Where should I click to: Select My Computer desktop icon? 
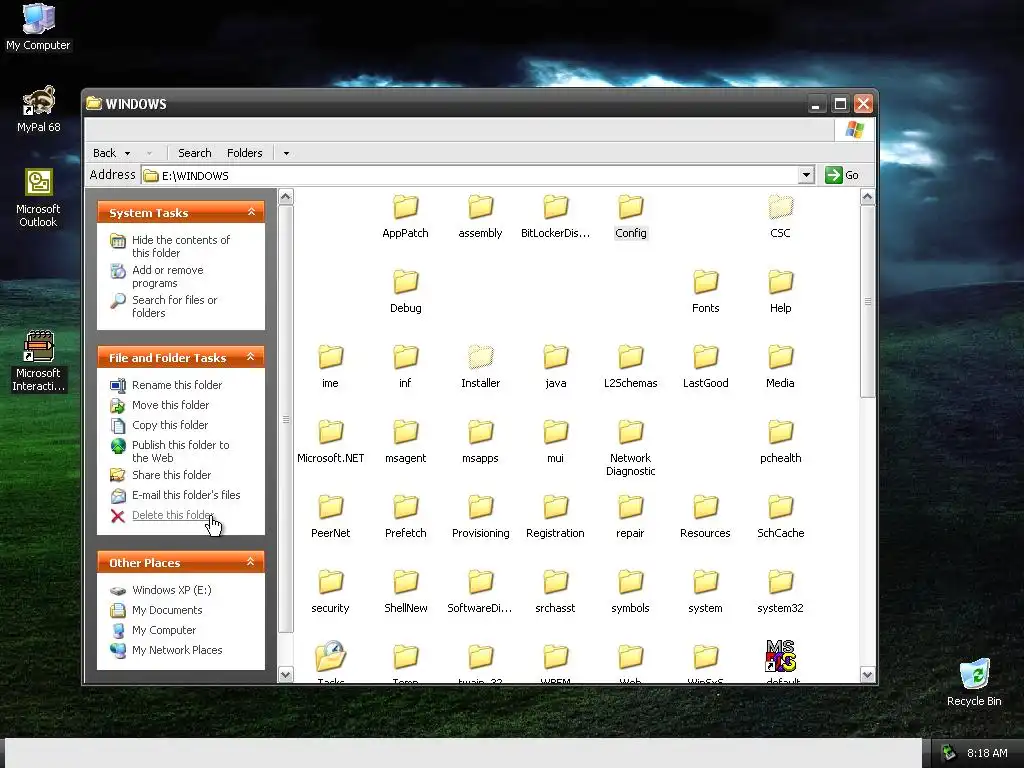pos(39,27)
